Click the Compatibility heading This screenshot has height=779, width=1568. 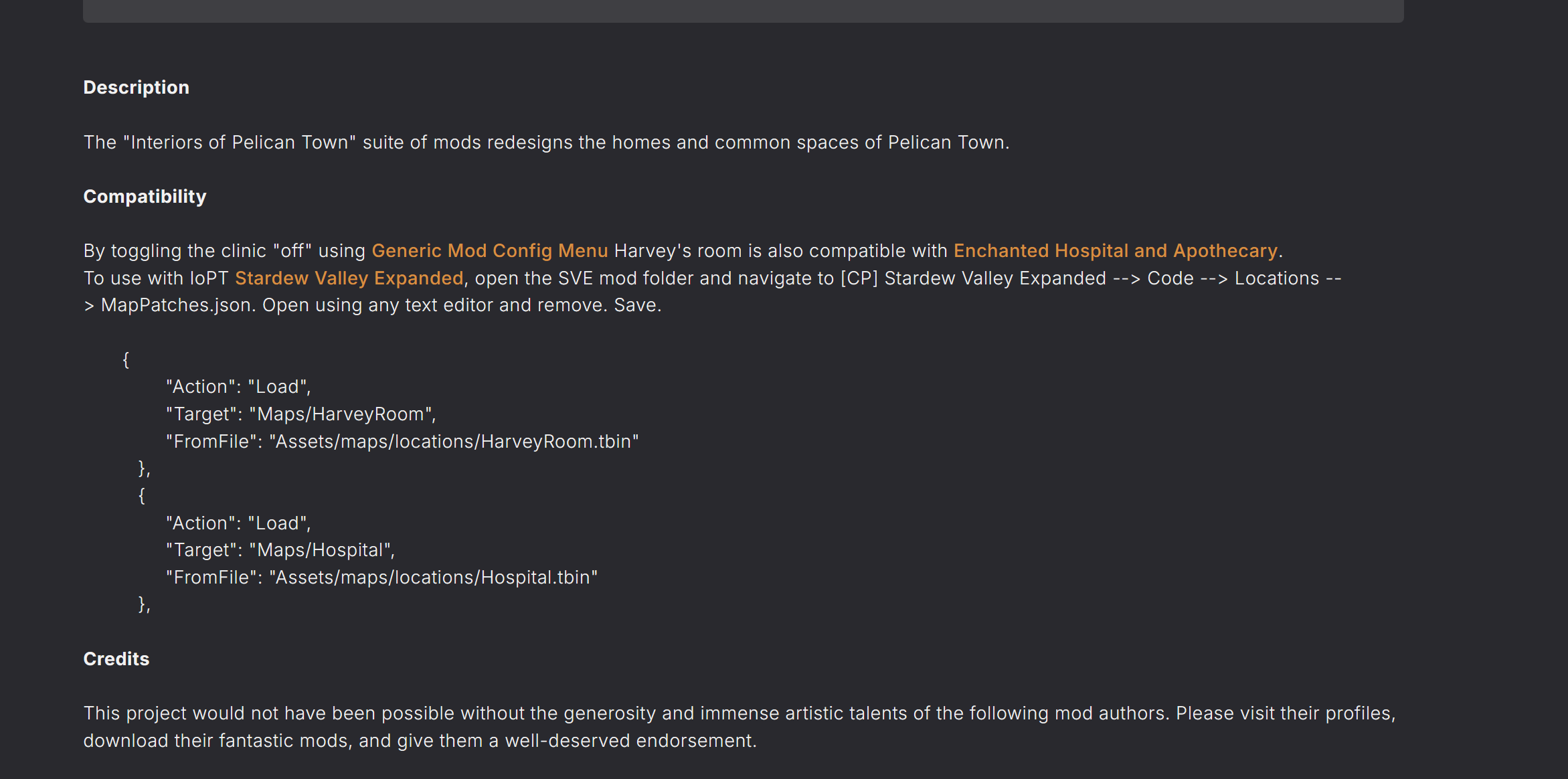tap(145, 197)
